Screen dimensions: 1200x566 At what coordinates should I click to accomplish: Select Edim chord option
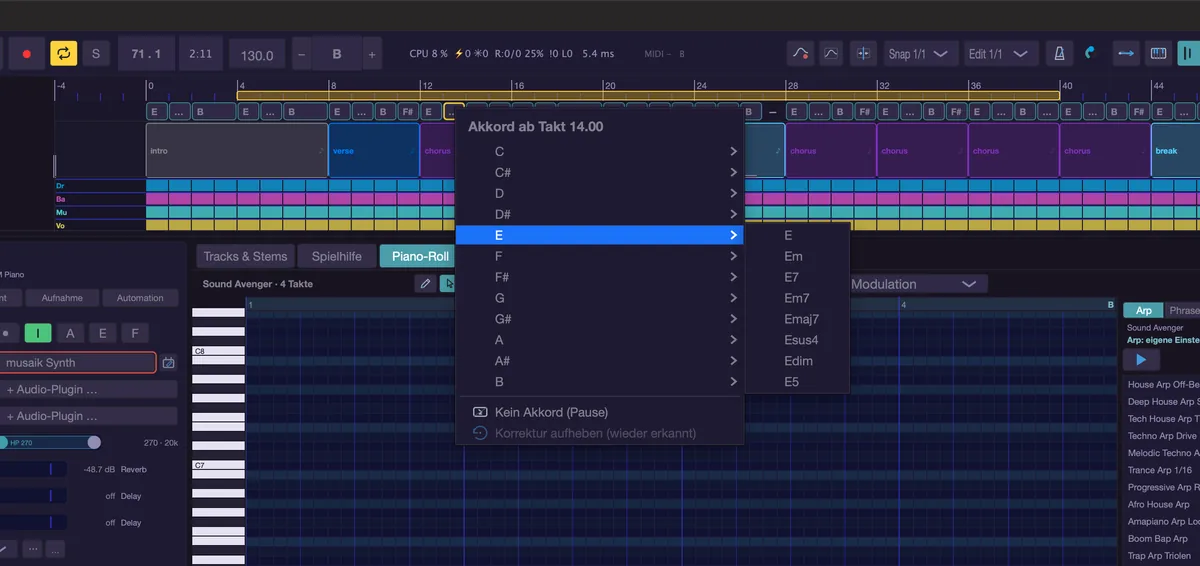[797, 361]
